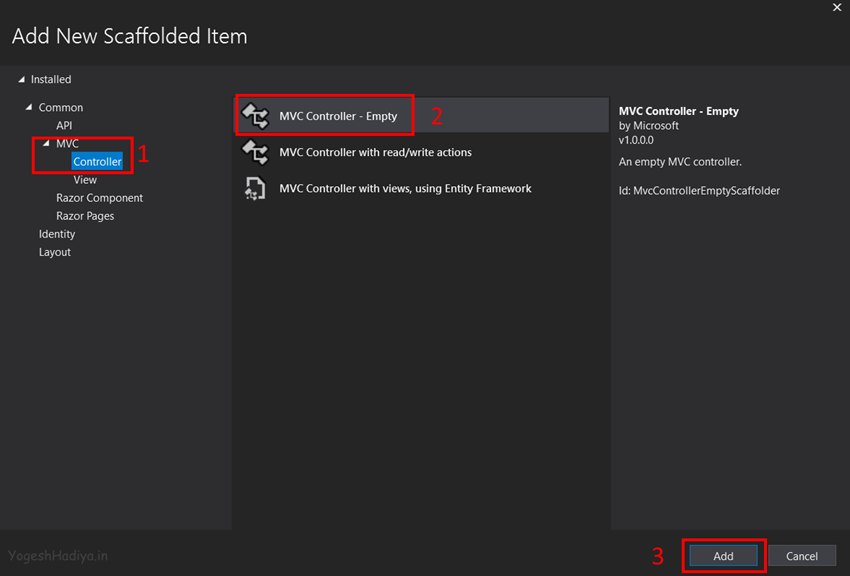The image size is (850, 576).
Task: Select MVC Controller with read/write actions
Action: [422, 152]
